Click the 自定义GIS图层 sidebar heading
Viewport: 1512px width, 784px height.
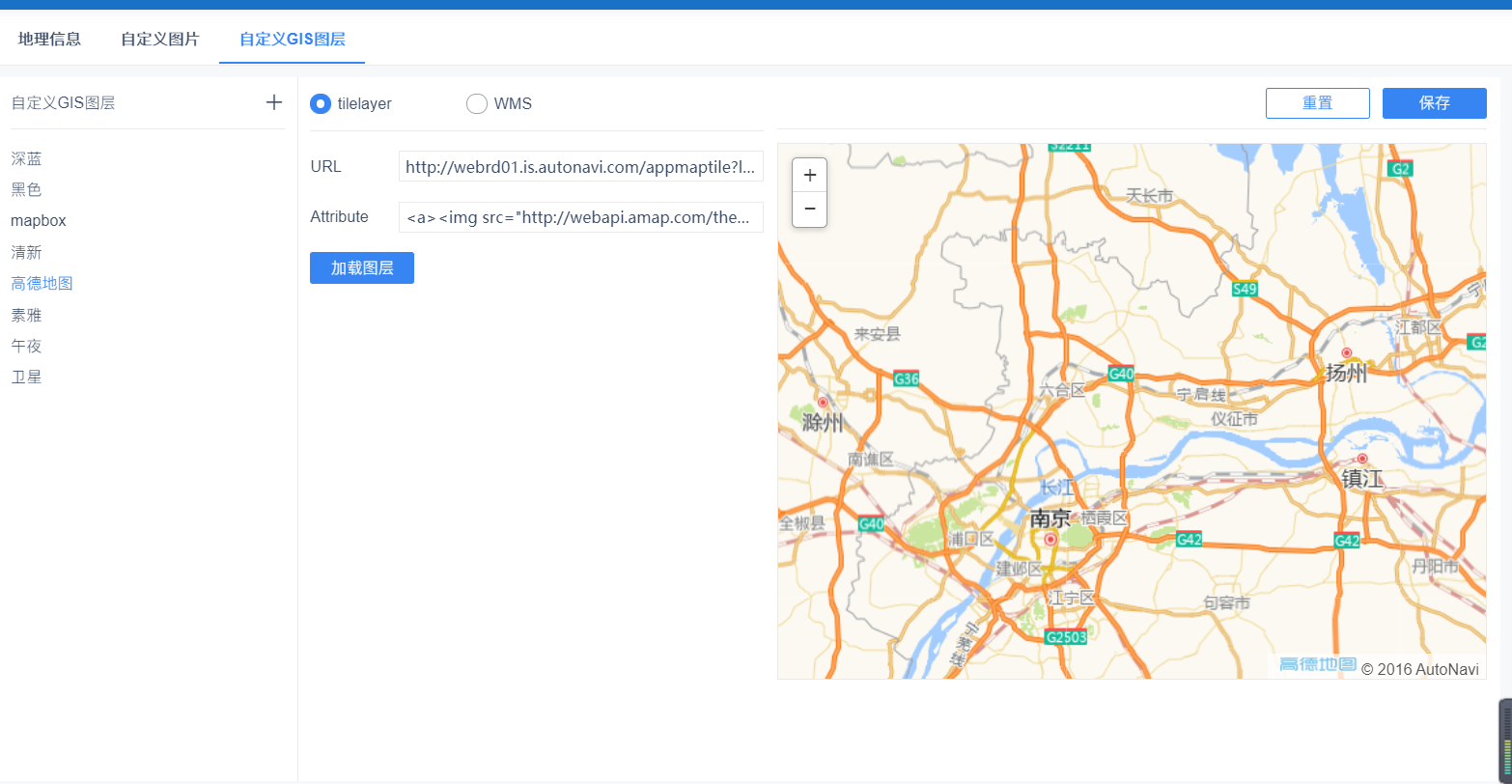[64, 103]
